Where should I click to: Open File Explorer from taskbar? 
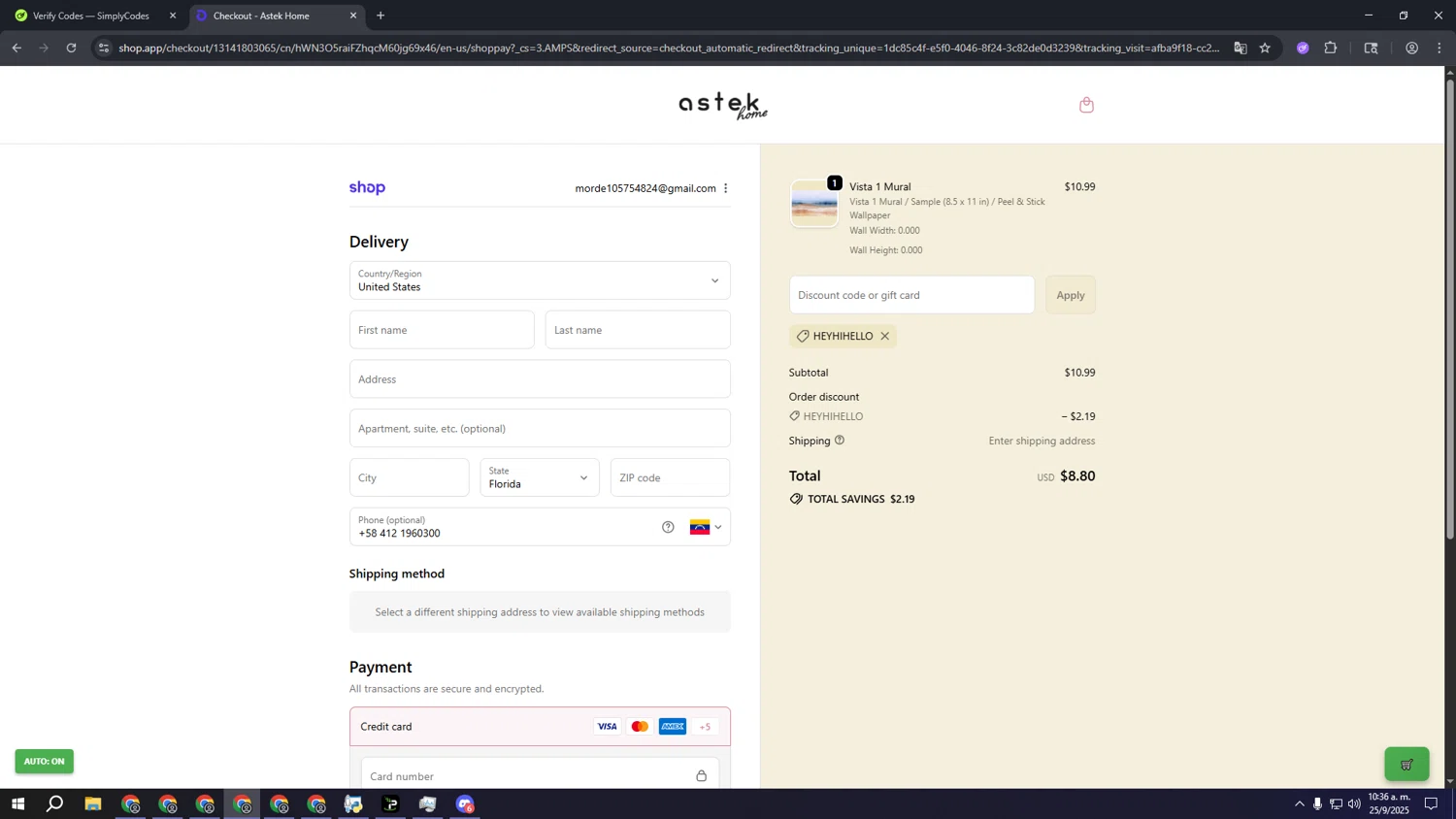tap(93, 804)
